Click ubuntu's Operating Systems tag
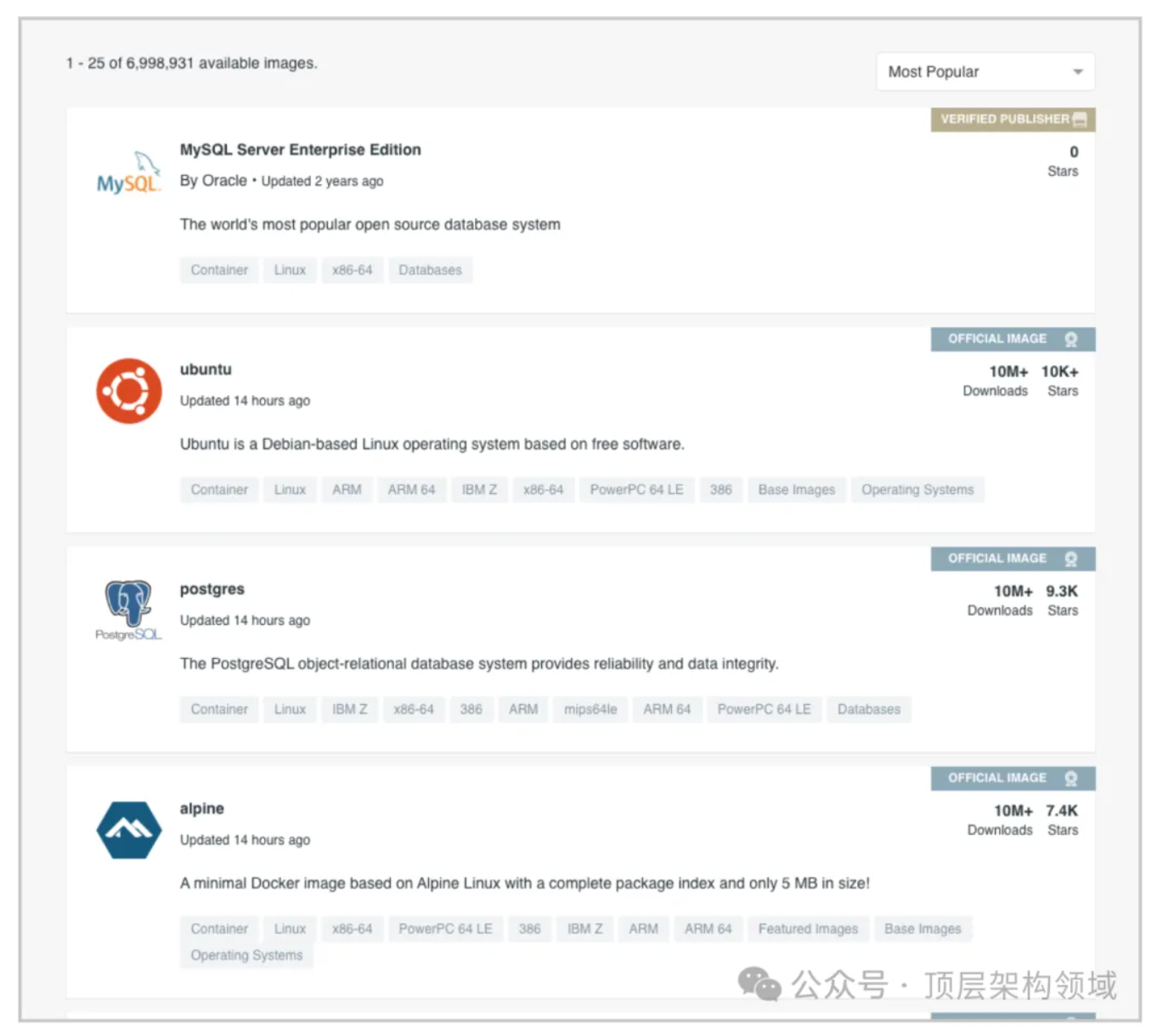The image size is (1157, 1036). click(917, 490)
